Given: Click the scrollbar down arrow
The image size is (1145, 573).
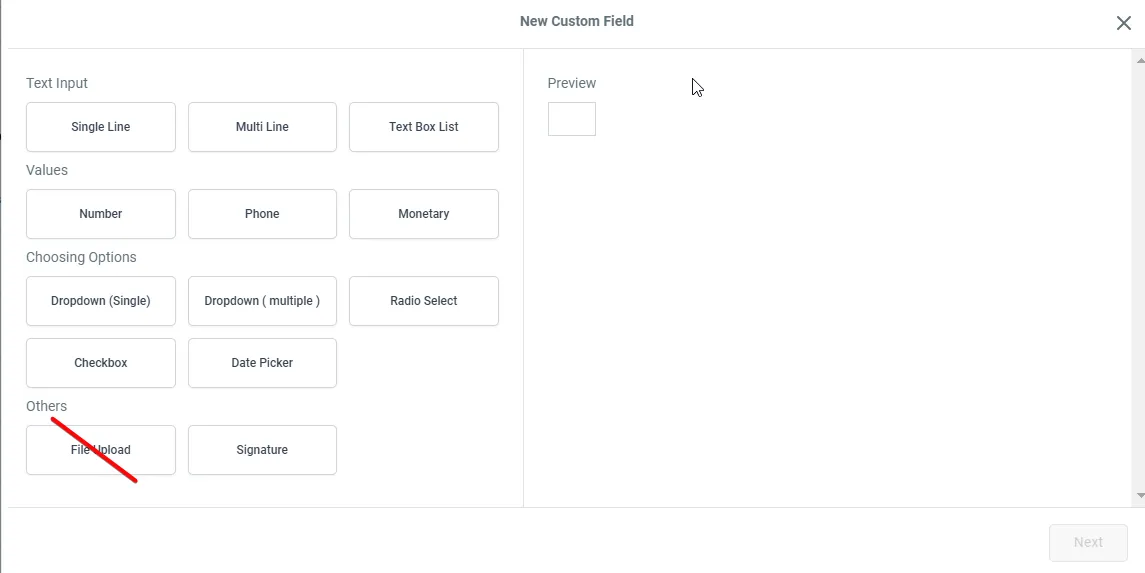Looking at the screenshot, I should [1141, 496].
